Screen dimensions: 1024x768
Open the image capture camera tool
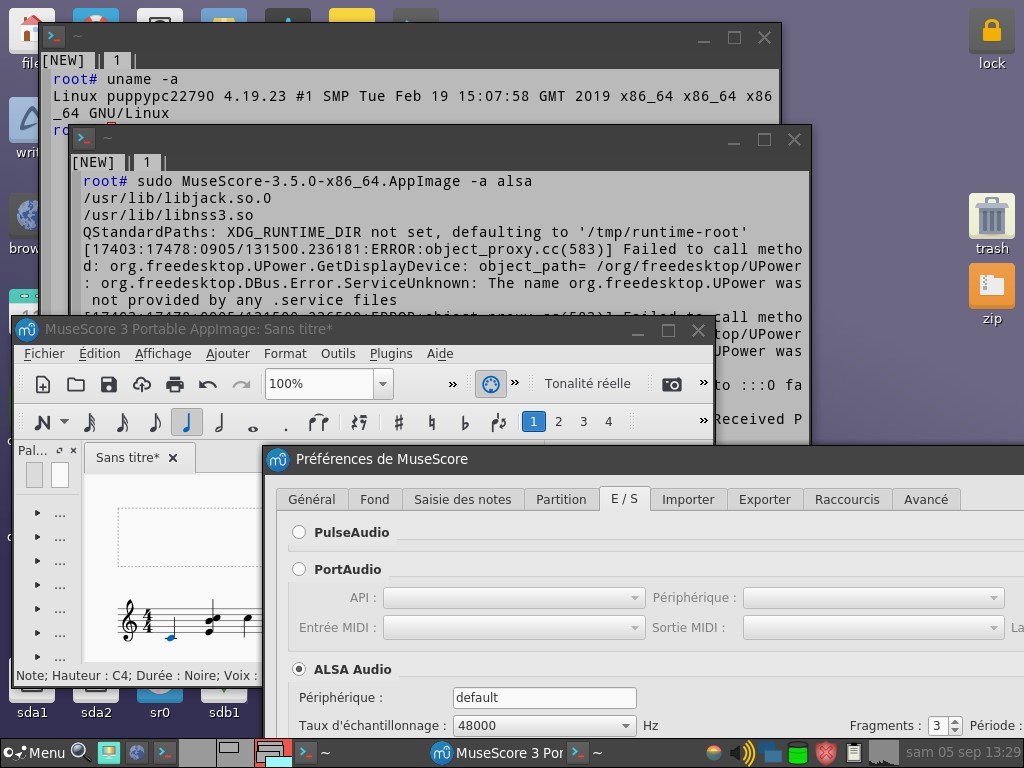point(672,384)
